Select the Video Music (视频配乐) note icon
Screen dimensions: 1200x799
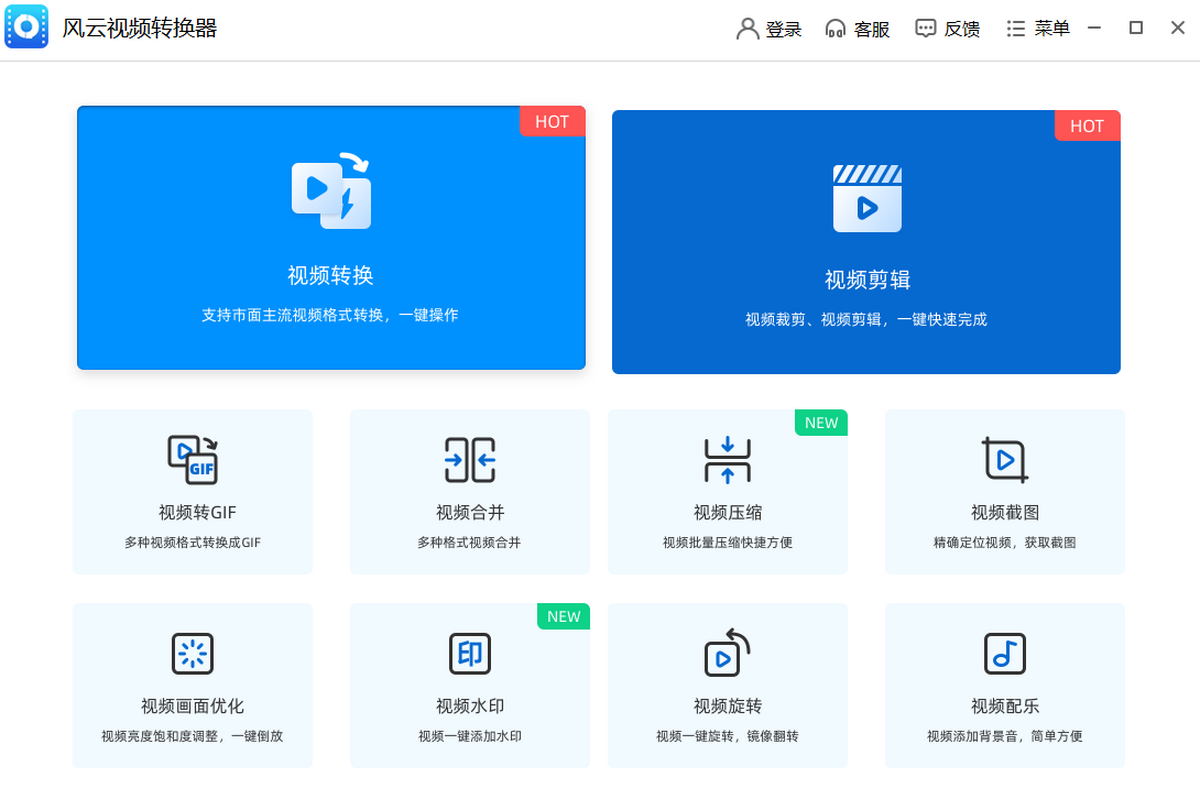point(1004,654)
